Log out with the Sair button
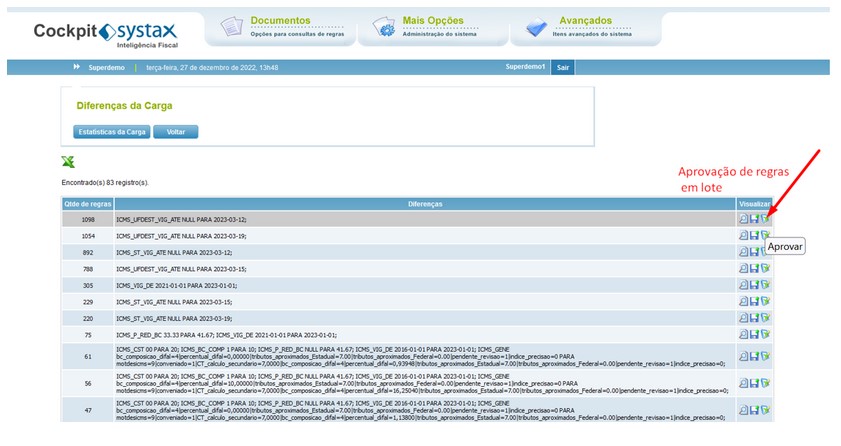Screen dimensions: 841x446 click(563, 68)
